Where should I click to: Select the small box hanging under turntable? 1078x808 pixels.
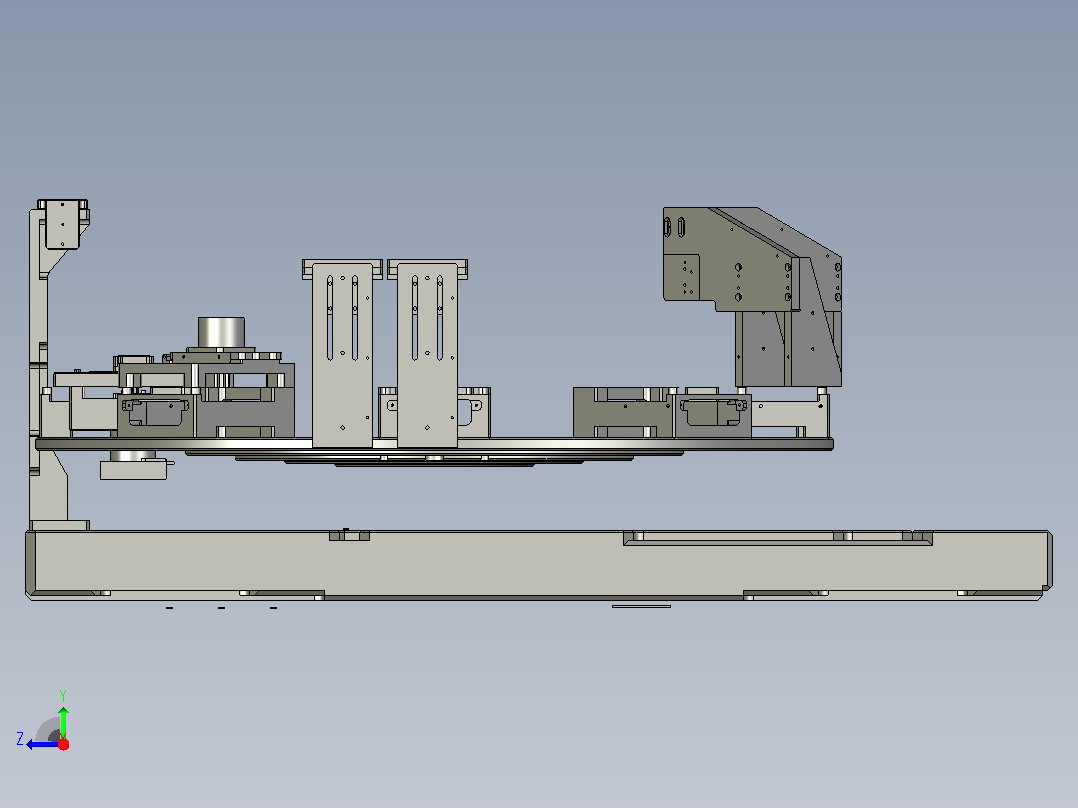pyautogui.click(x=133, y=470)
